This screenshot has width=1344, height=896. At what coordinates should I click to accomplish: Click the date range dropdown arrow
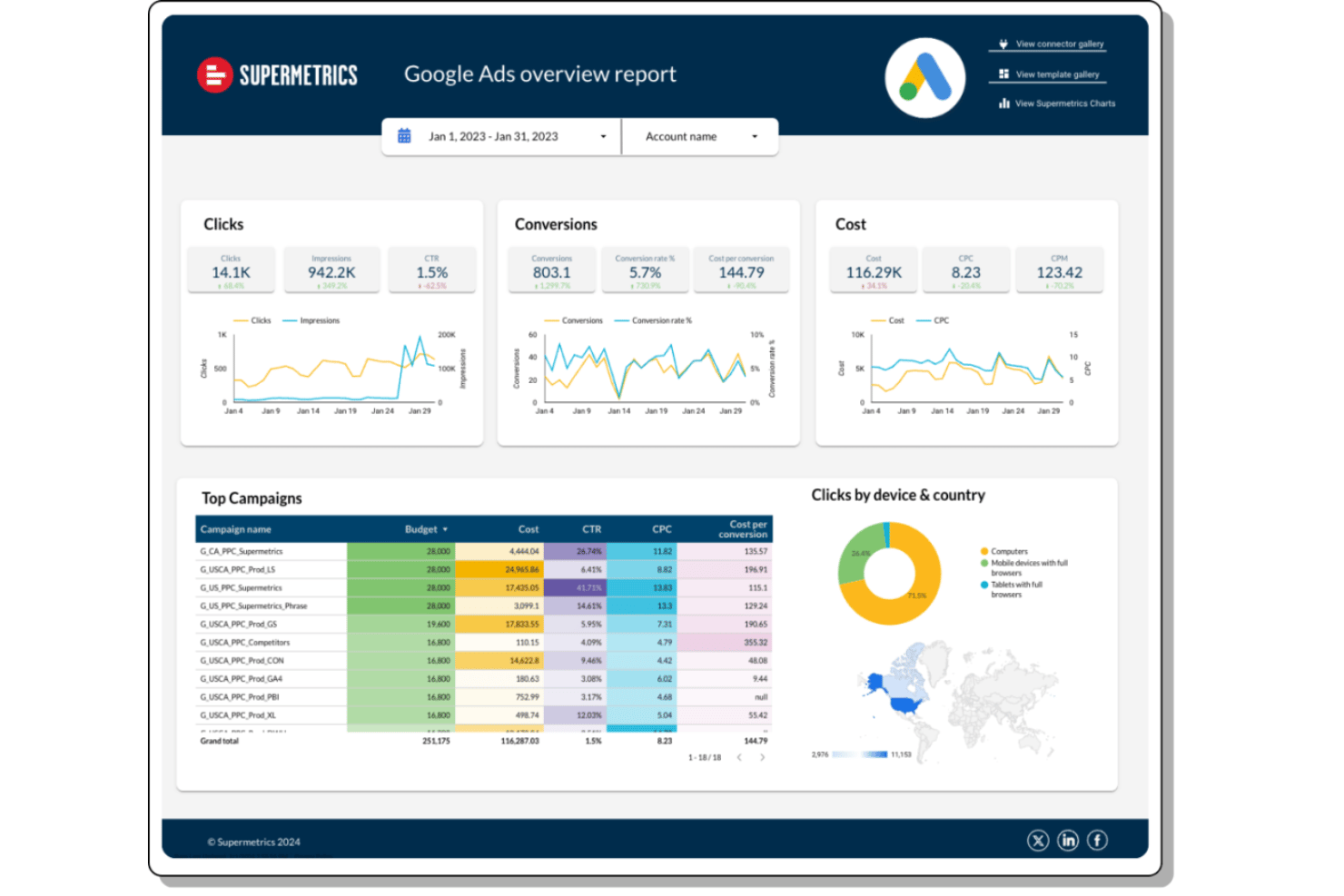(603, 137)
